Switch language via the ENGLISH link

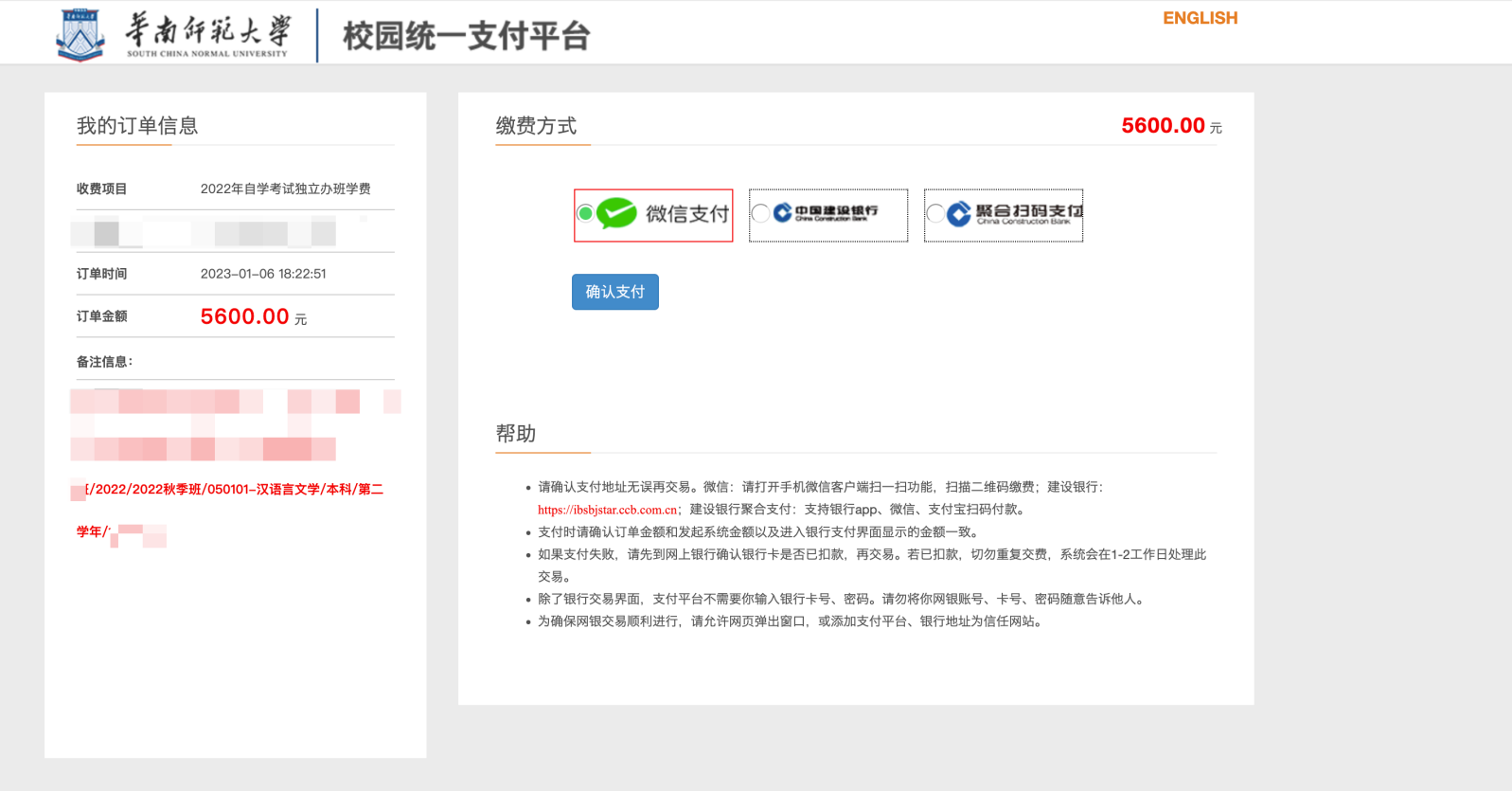(1200, 18)
